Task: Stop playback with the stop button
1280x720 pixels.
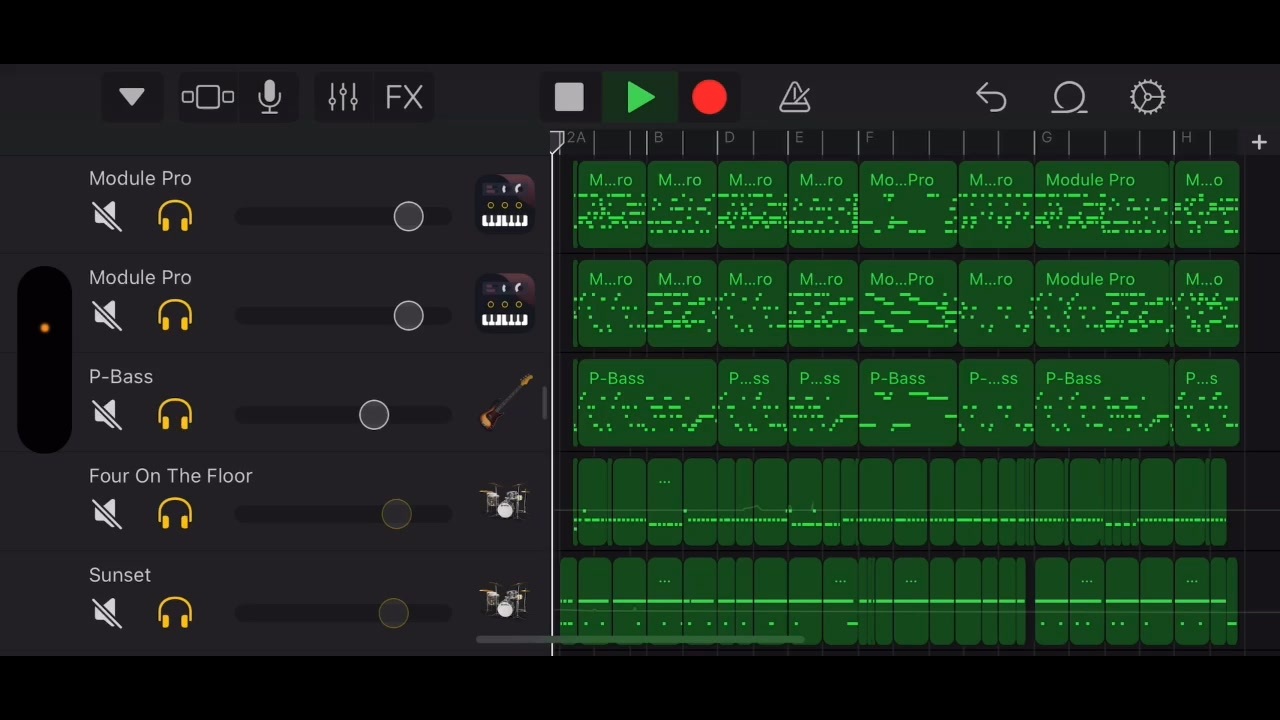Action: 569,97
